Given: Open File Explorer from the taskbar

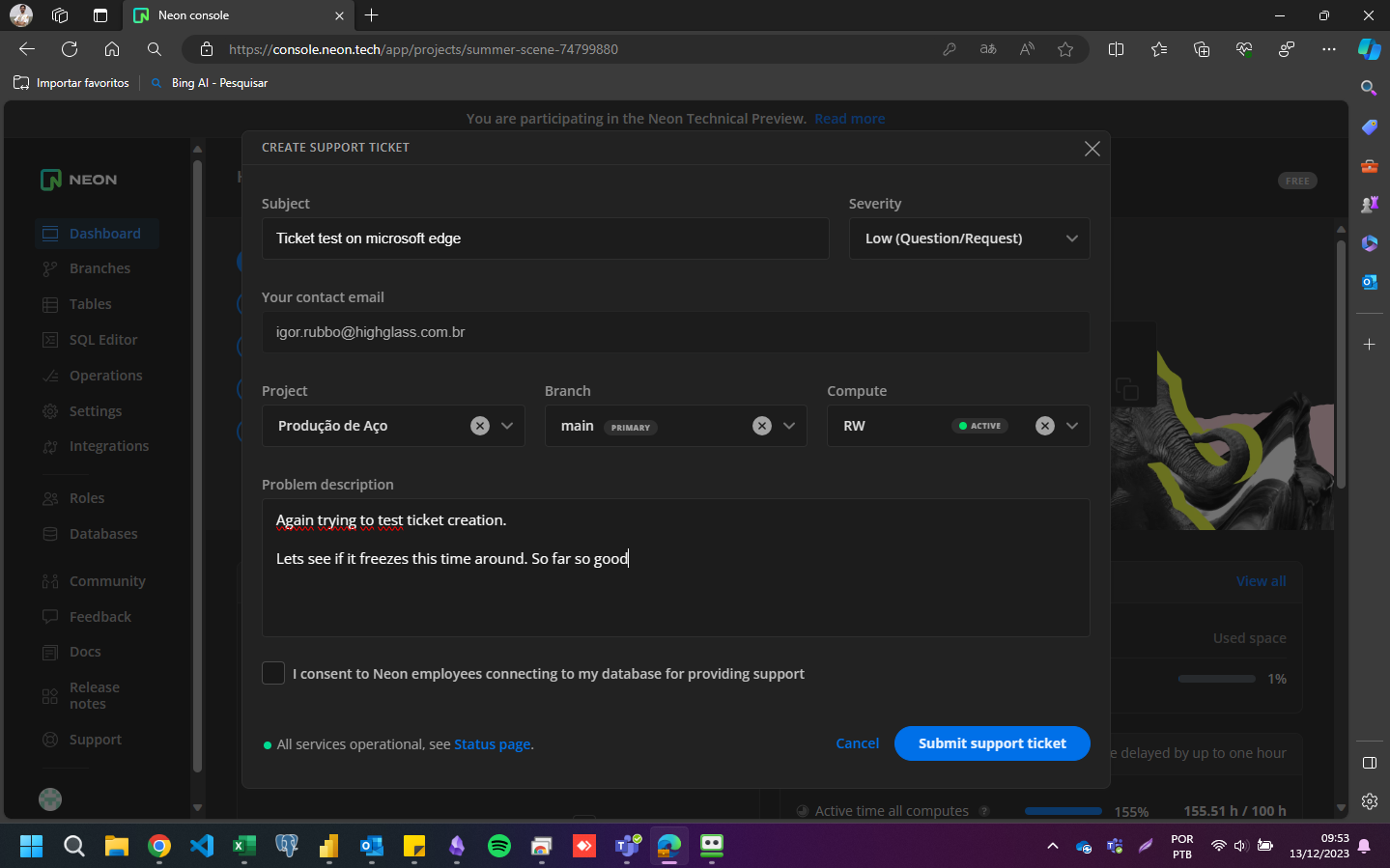Looking at the screenshot, I should (117, 847).
